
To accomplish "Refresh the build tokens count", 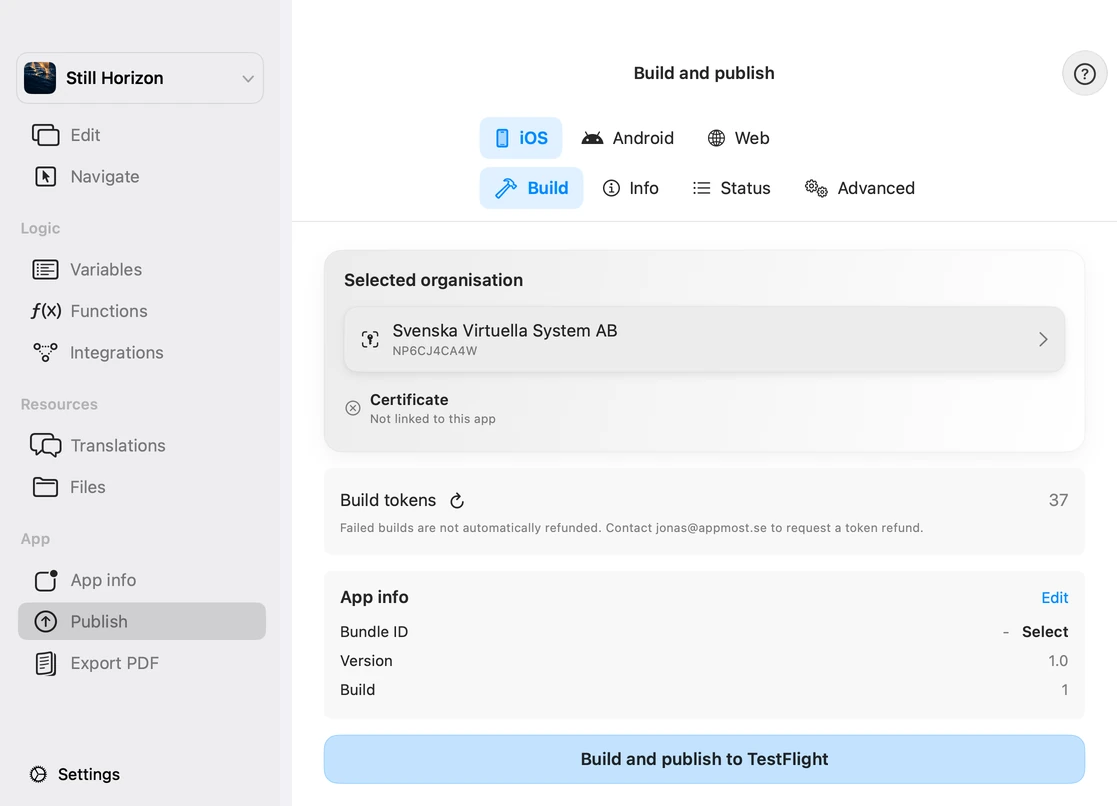I will click(x=457, y=501).
